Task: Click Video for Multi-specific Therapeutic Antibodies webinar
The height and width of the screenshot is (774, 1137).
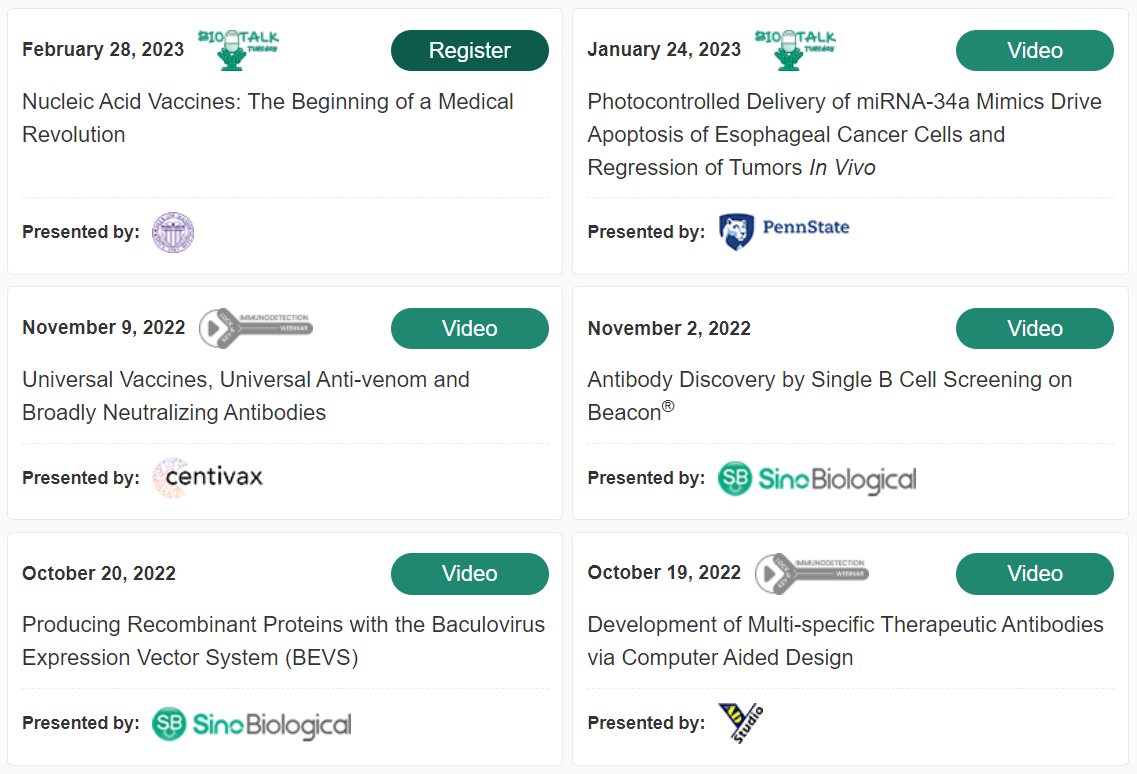Action: pos(1034,573)
